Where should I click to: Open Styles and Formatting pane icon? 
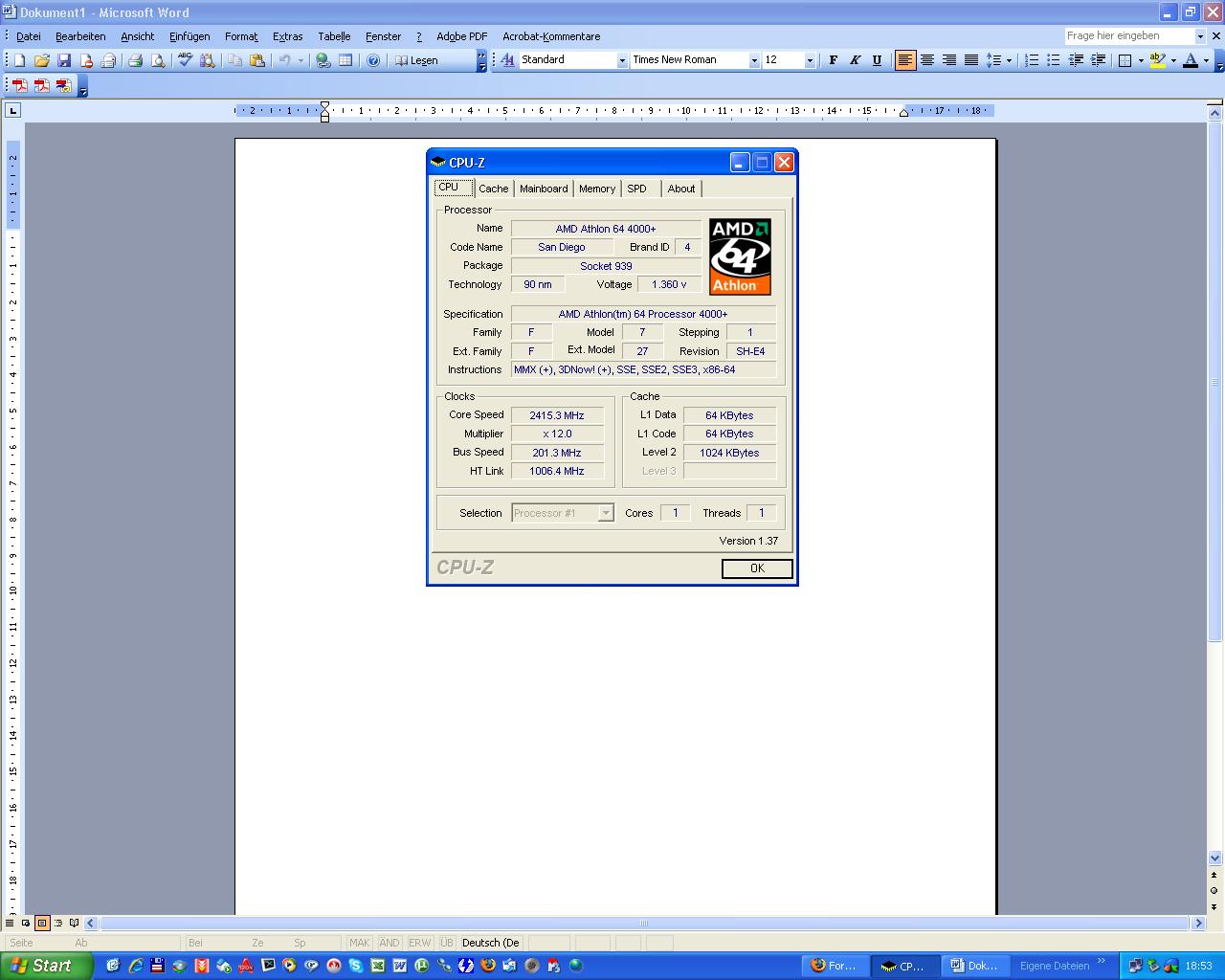point(507,60)
